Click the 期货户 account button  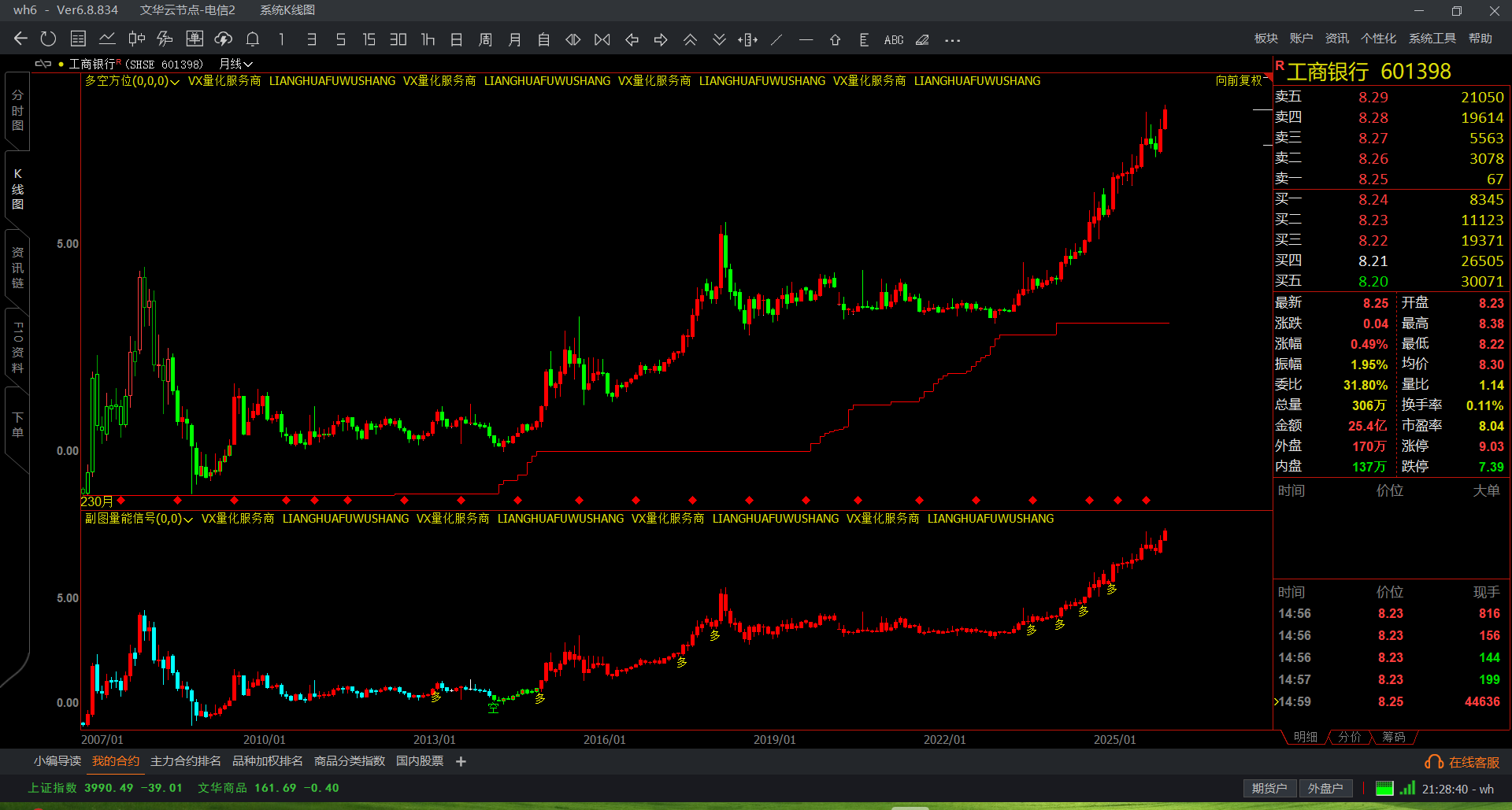point(1269,788)
